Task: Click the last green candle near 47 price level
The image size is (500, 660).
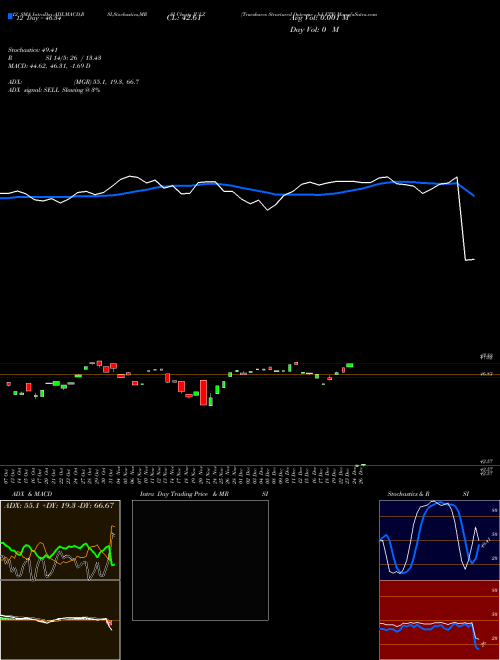Action: click(350, 365)
